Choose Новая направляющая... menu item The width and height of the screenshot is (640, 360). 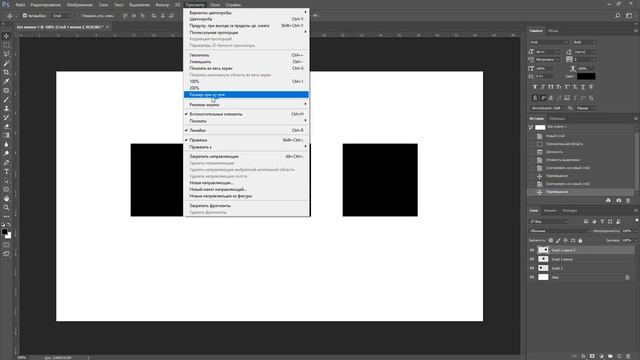coord(246,183)
